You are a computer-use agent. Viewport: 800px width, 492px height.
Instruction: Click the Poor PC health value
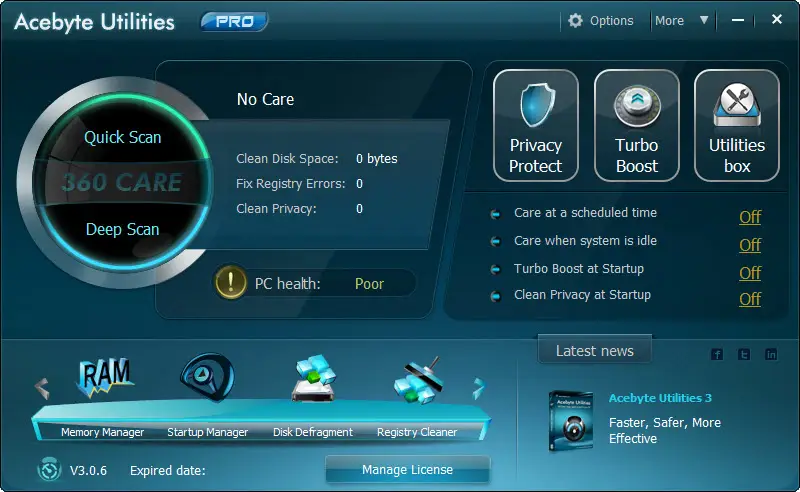[x=369, y=284]
